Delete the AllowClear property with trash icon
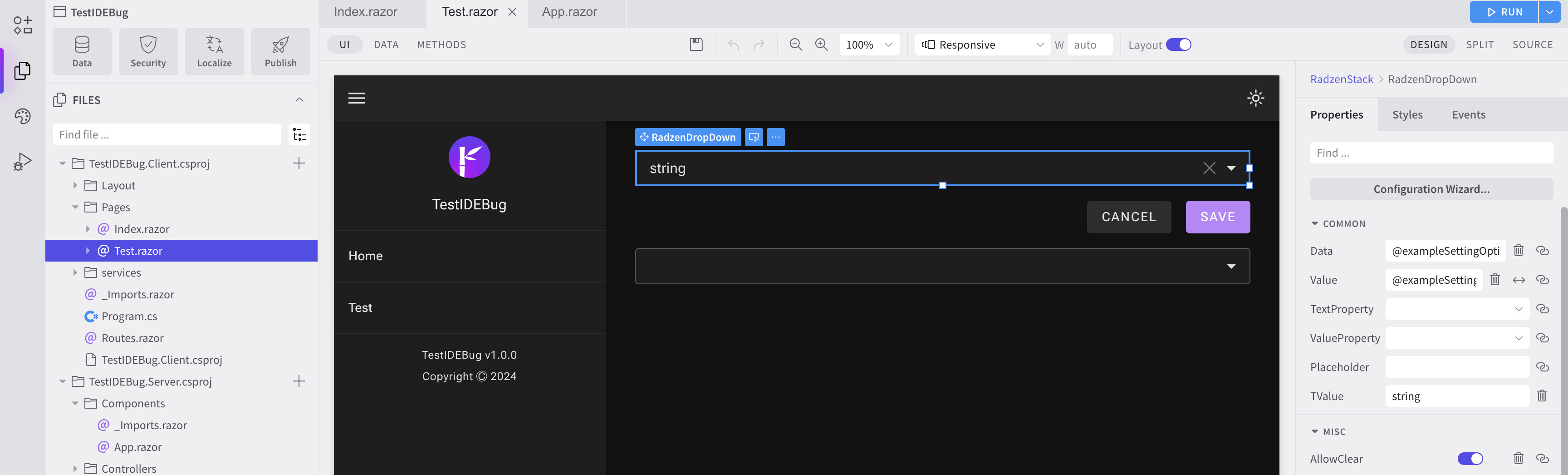Image resolution: width=1568 pixels, height=475 pixels. click(x=1519, y=459)
